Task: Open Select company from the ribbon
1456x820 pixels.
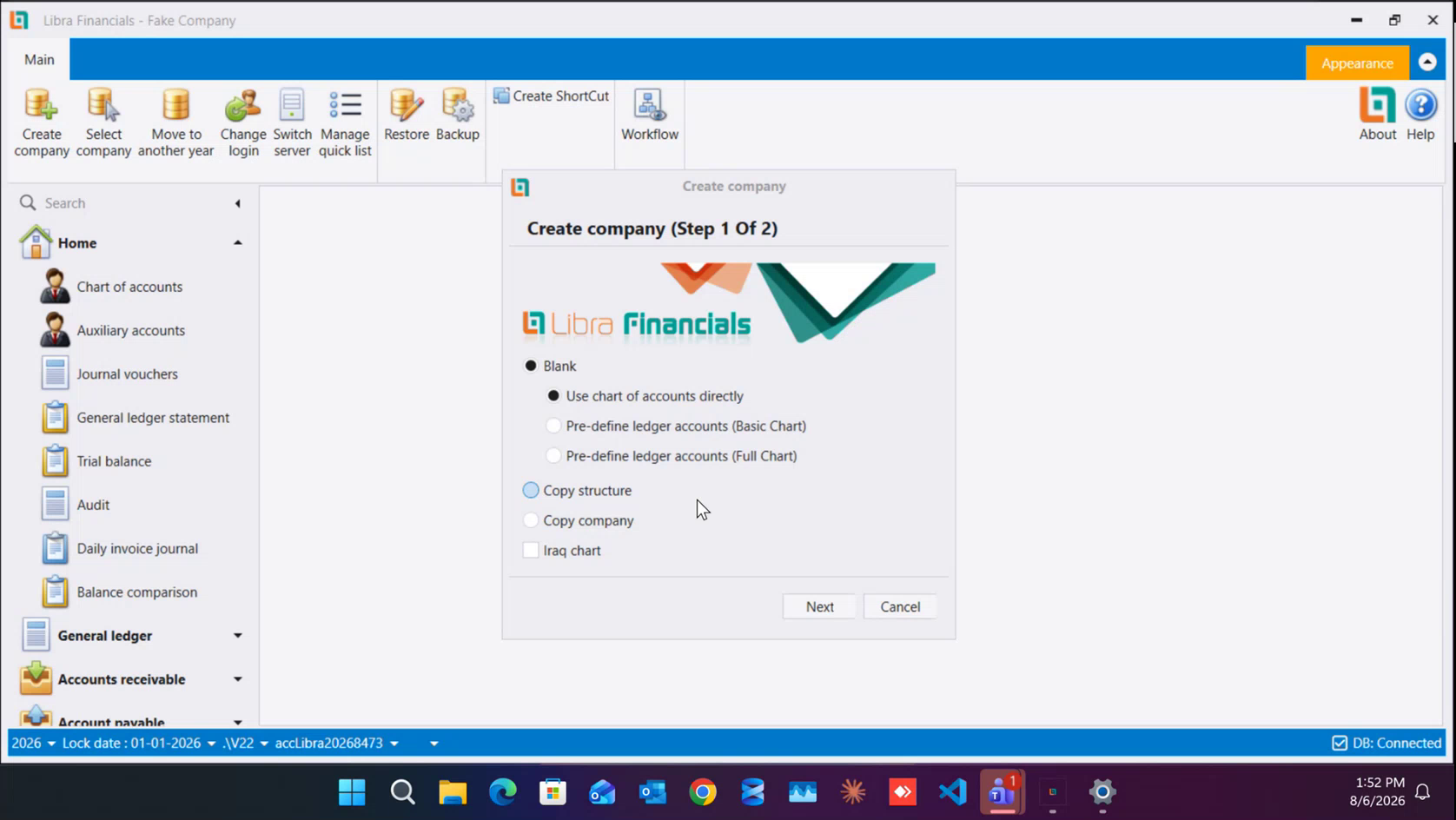Action: coord(103,122)
